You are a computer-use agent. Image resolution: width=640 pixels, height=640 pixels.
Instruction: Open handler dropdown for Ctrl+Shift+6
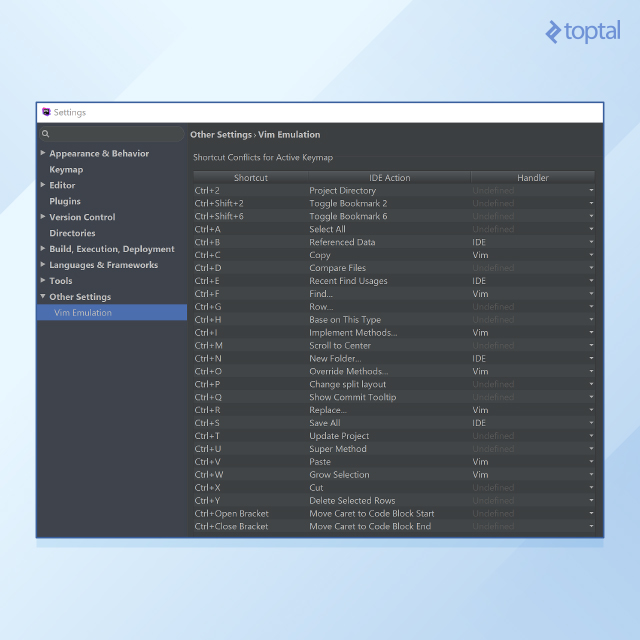[x=591, y=216]
